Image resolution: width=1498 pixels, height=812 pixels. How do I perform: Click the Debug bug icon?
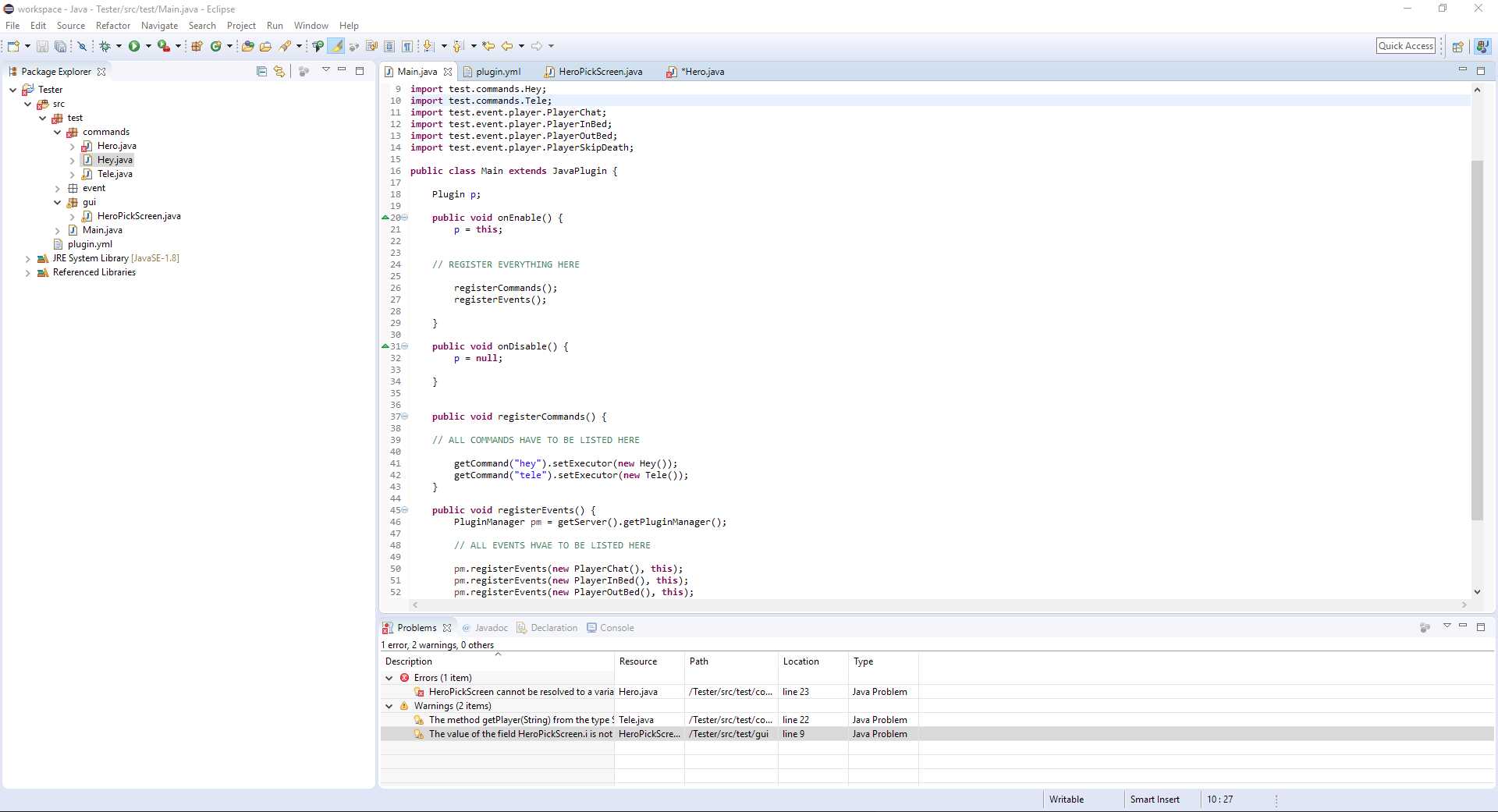coord(105,47)
